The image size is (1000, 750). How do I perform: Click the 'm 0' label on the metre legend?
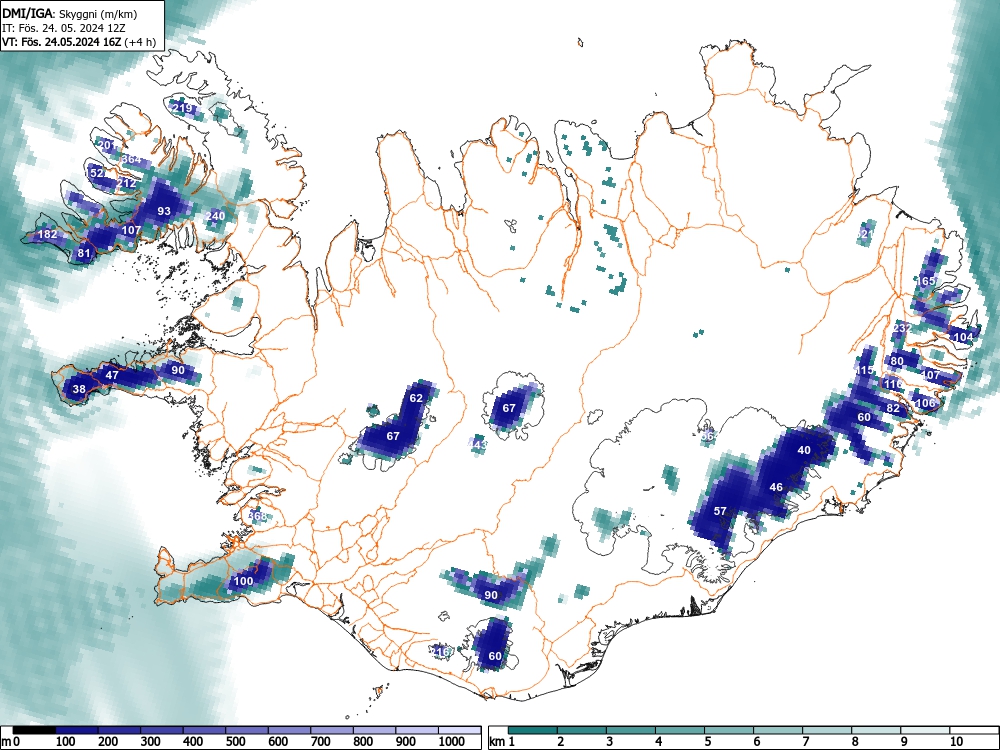click(12, 742)
